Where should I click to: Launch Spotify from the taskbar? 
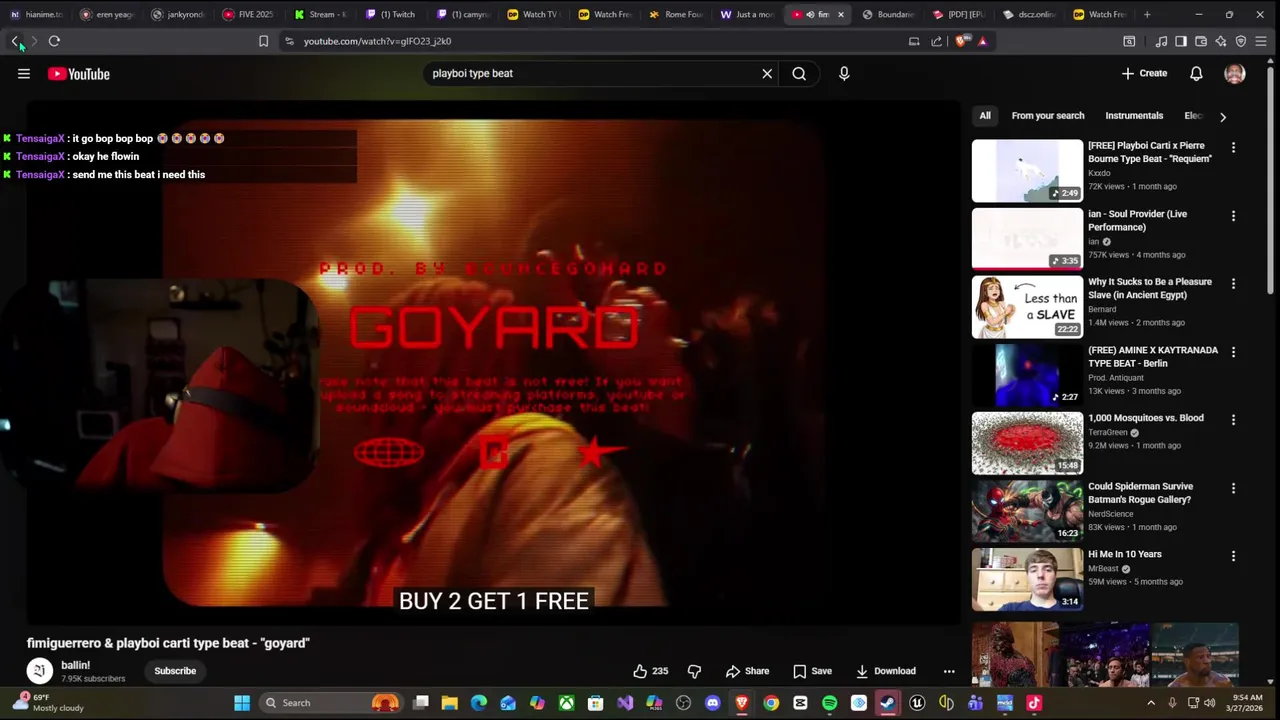coord(829,703)
